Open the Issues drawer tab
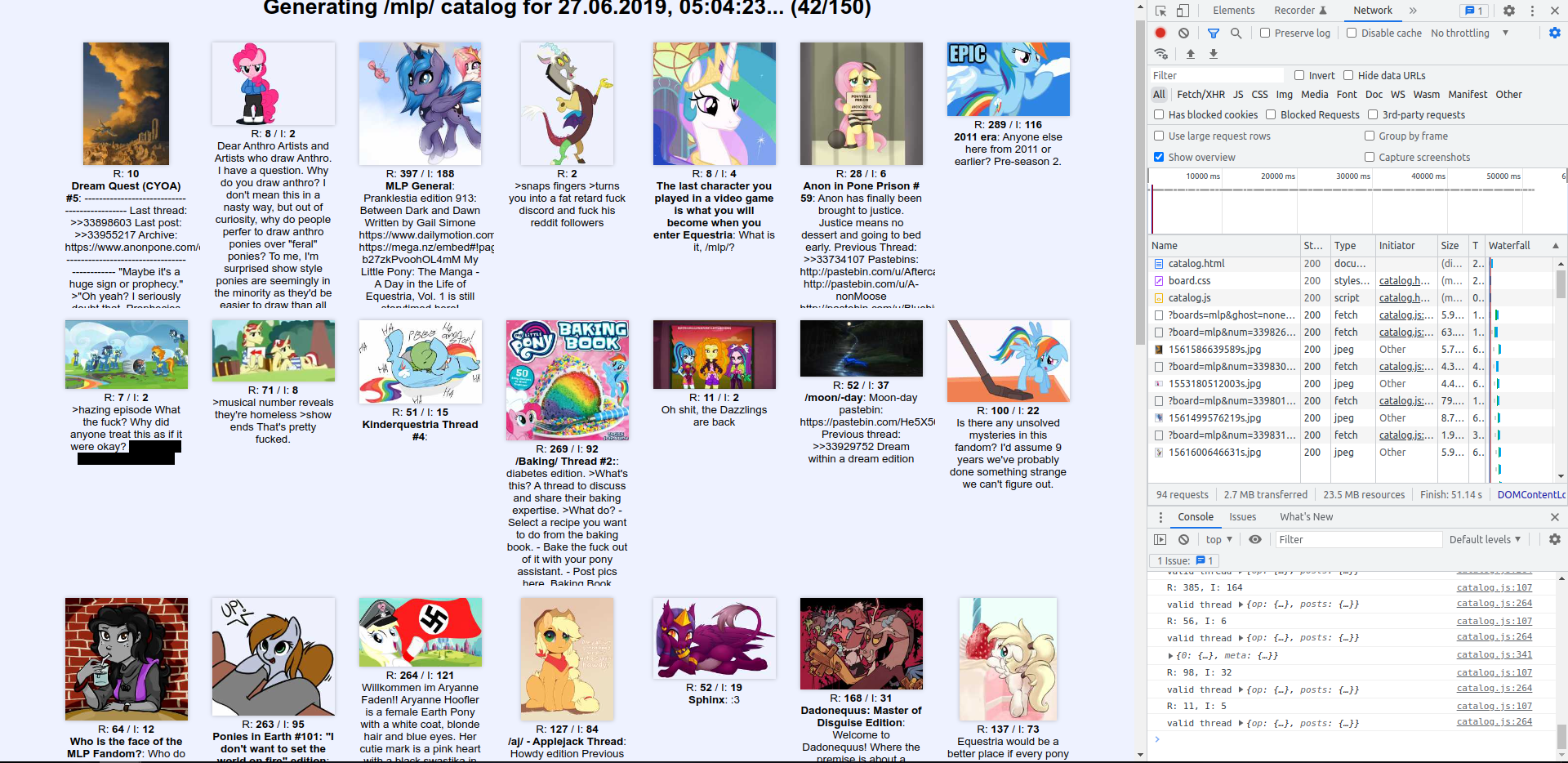Screen dimensions: 1568x763 click(x=1242, y=516)
